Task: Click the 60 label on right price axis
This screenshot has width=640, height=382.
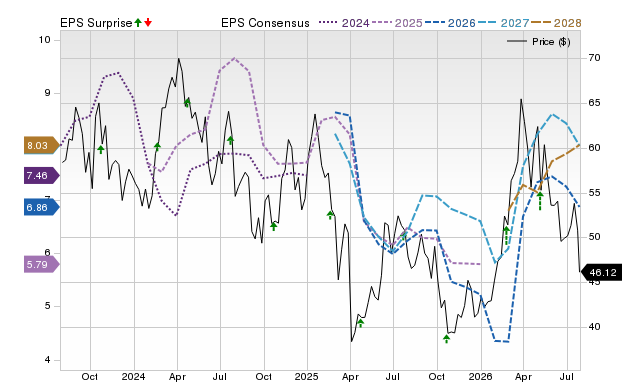Action: (x=594, y=148)
